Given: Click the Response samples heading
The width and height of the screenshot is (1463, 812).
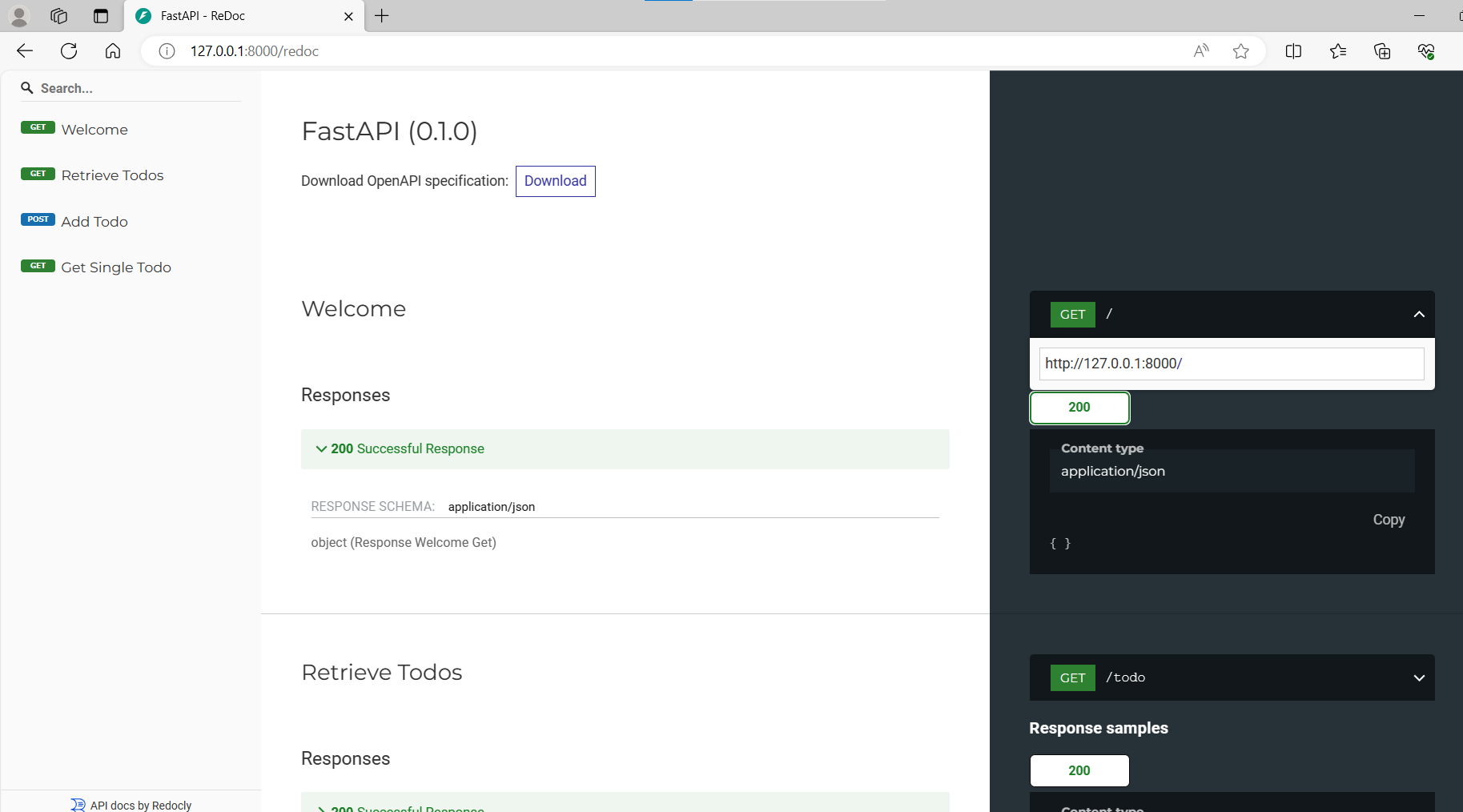Looking at the screenshot, I should click(1098, 729).
